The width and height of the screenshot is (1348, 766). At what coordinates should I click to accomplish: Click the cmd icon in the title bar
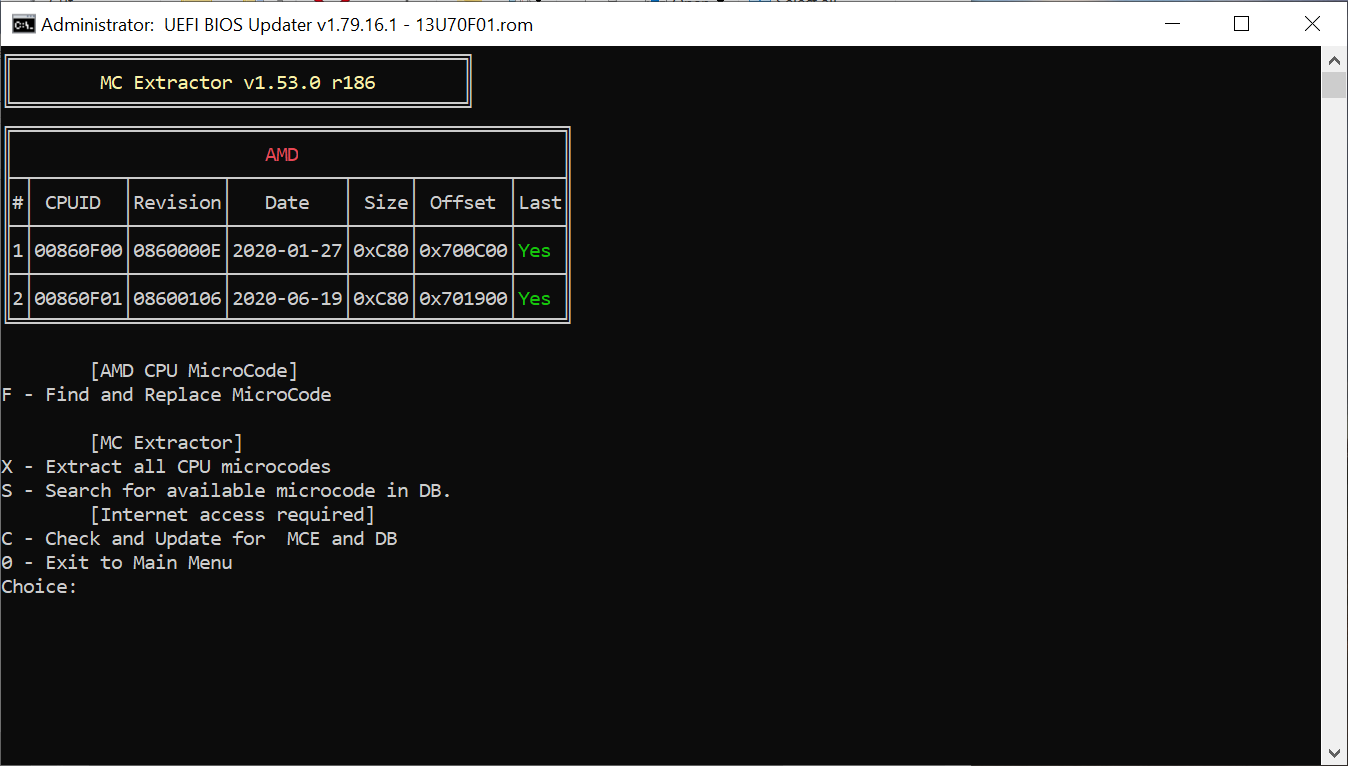click(23, 24)
